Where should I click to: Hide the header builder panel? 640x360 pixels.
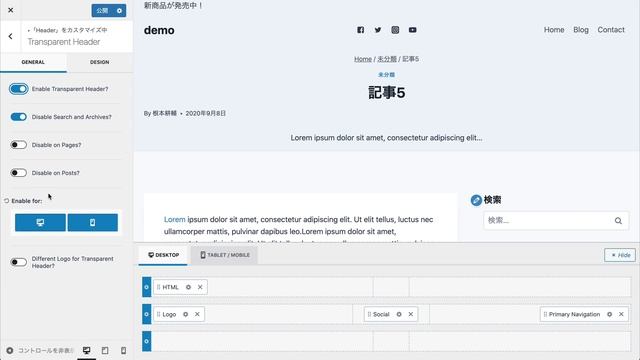click(x=620, y=255)
